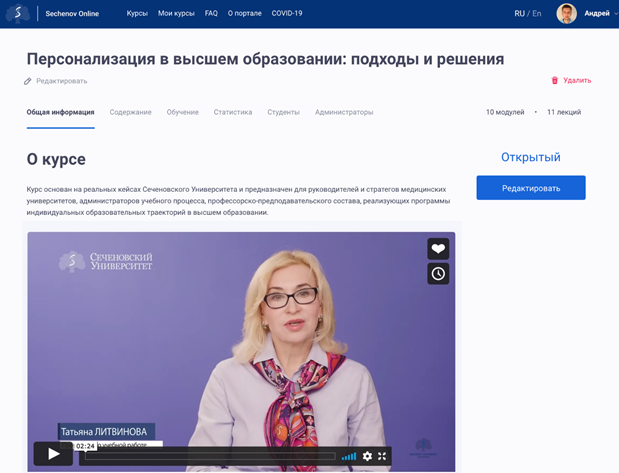Viewport: 619px width, 473px height.
Task: Expand the Андрей user menu
Action: (x=601, y=13)
